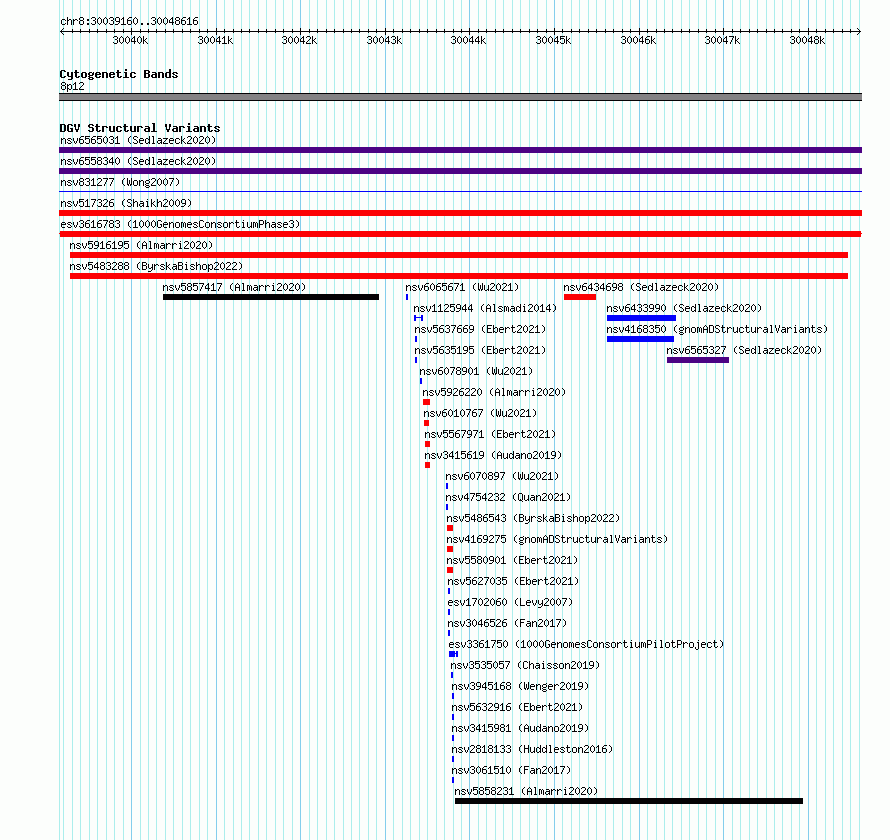Click nsv5857417 (Almarri2020) label
Viewport: 890px width, 840px height.
[234, 287]
